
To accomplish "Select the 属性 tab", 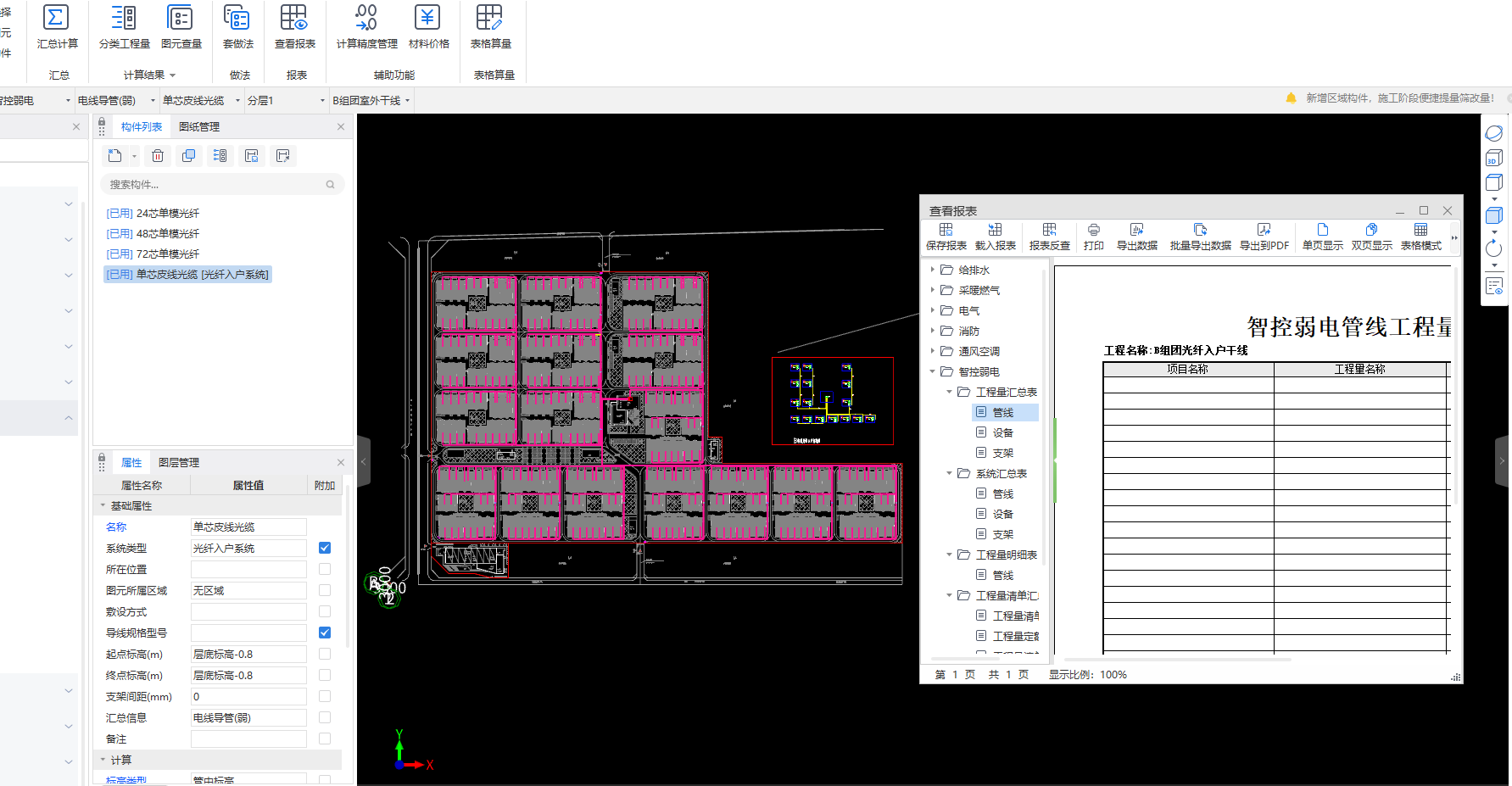I will [131, 463].
